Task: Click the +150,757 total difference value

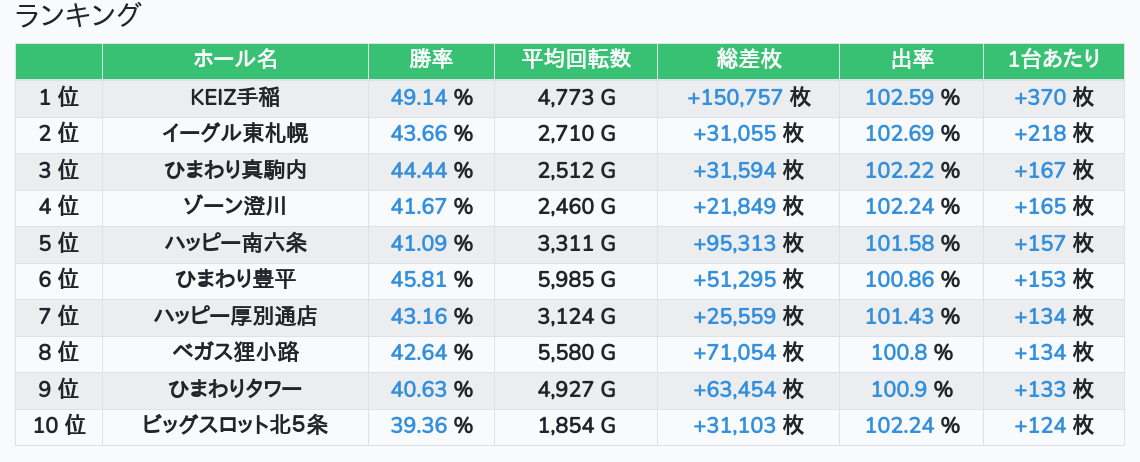Action: point(734,97)
